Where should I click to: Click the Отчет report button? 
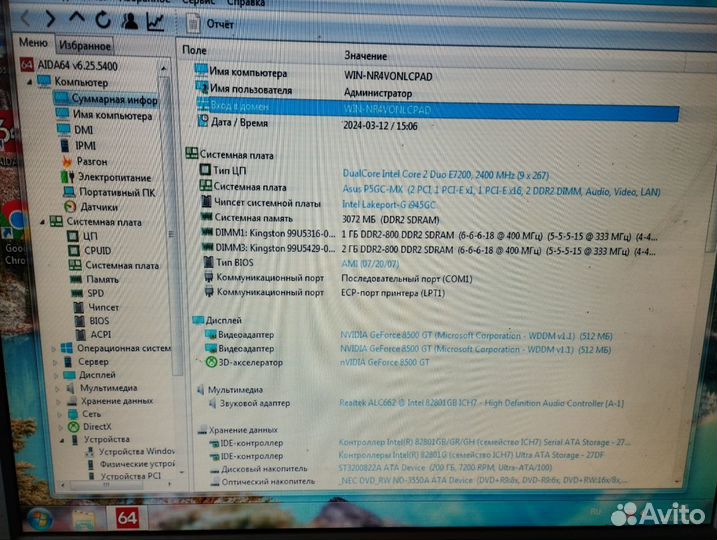click(x=212, y=21)
